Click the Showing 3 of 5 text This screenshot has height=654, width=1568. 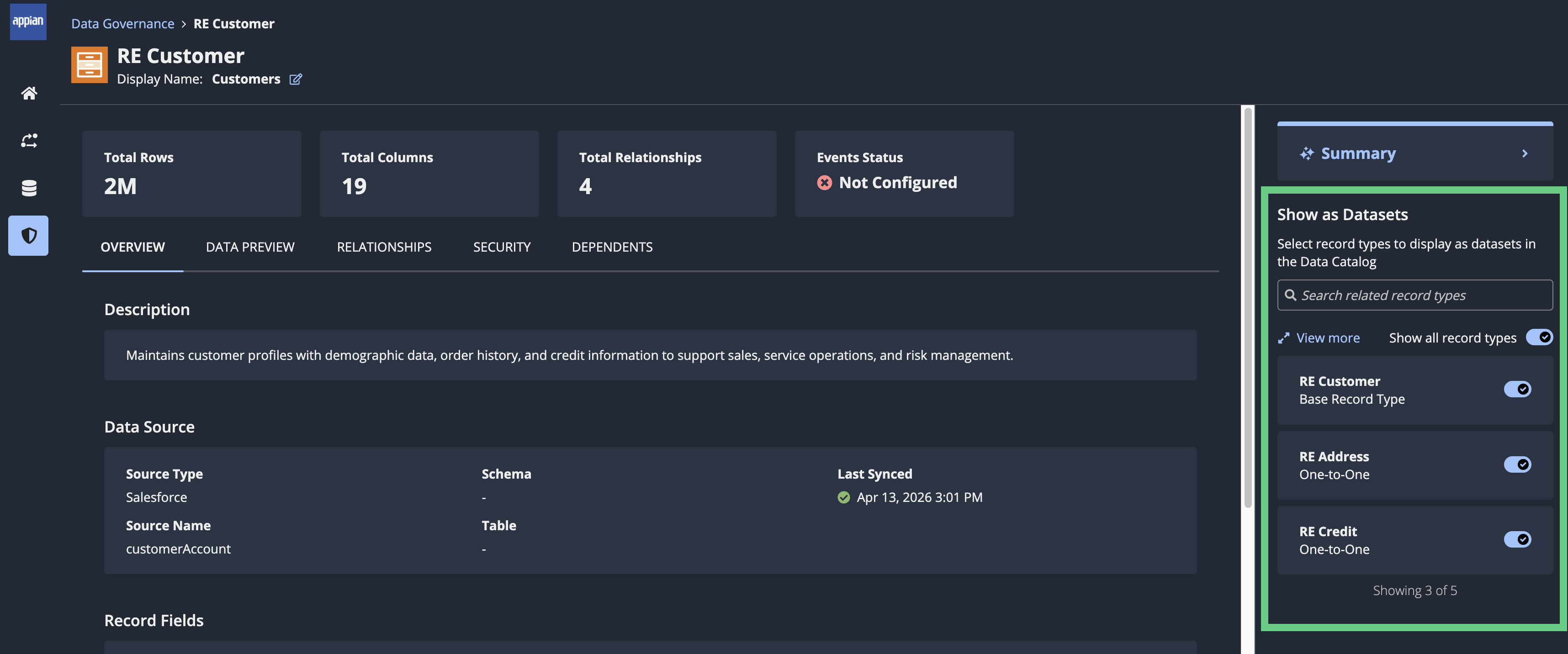[1414, 591]
